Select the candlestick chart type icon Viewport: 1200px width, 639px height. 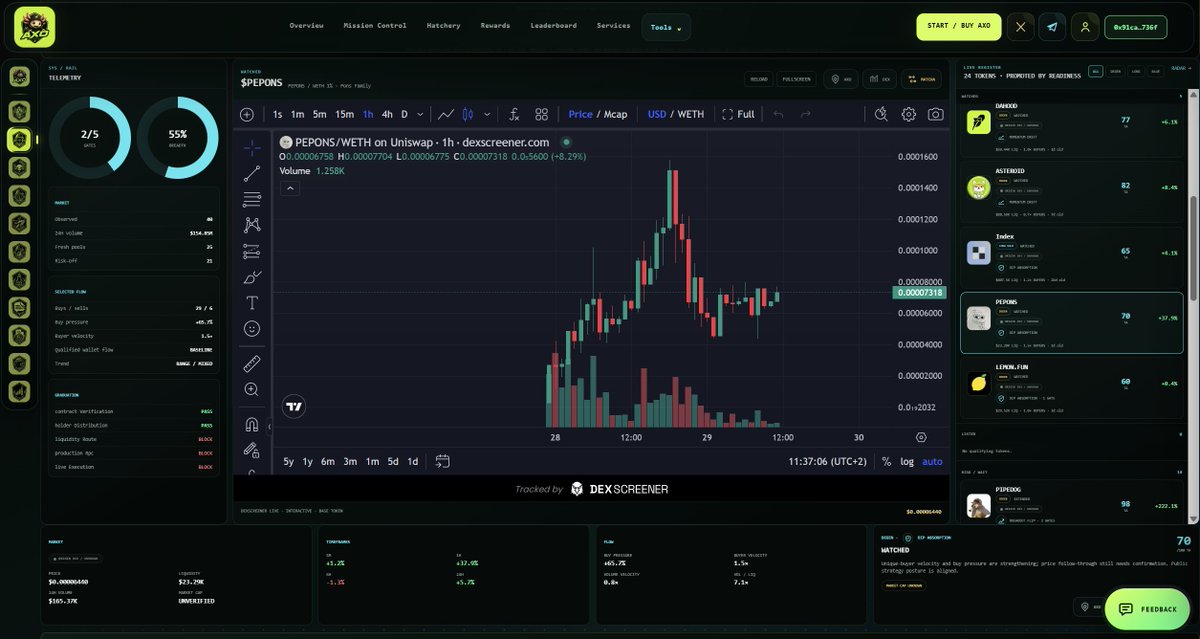[467, 114]
